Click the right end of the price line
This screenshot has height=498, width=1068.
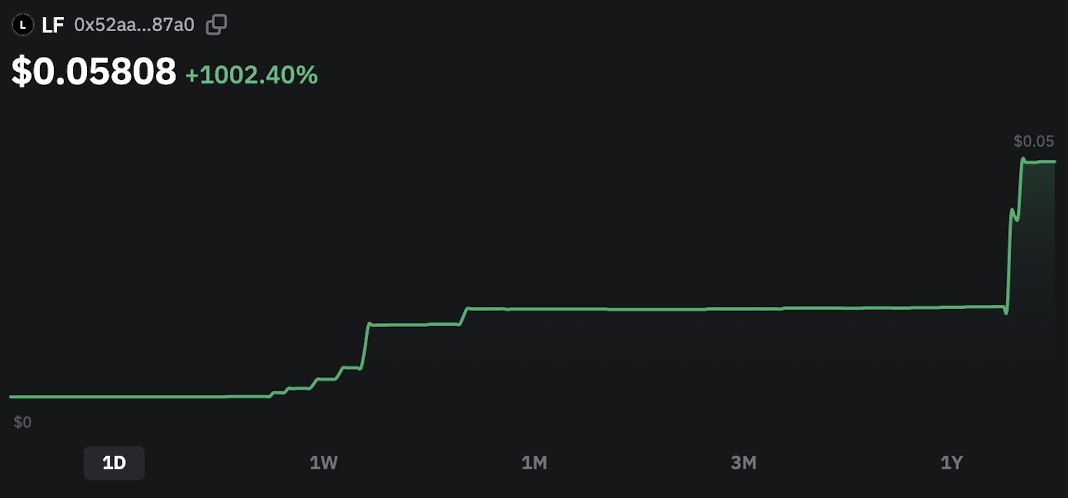click(1054, 161)
